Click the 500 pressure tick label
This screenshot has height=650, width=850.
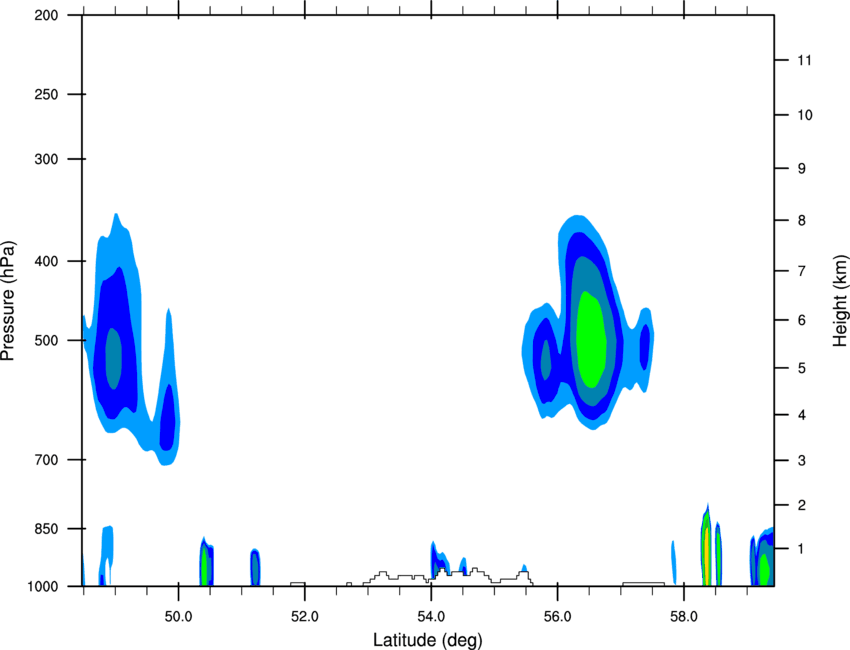(x=46, y=340)
